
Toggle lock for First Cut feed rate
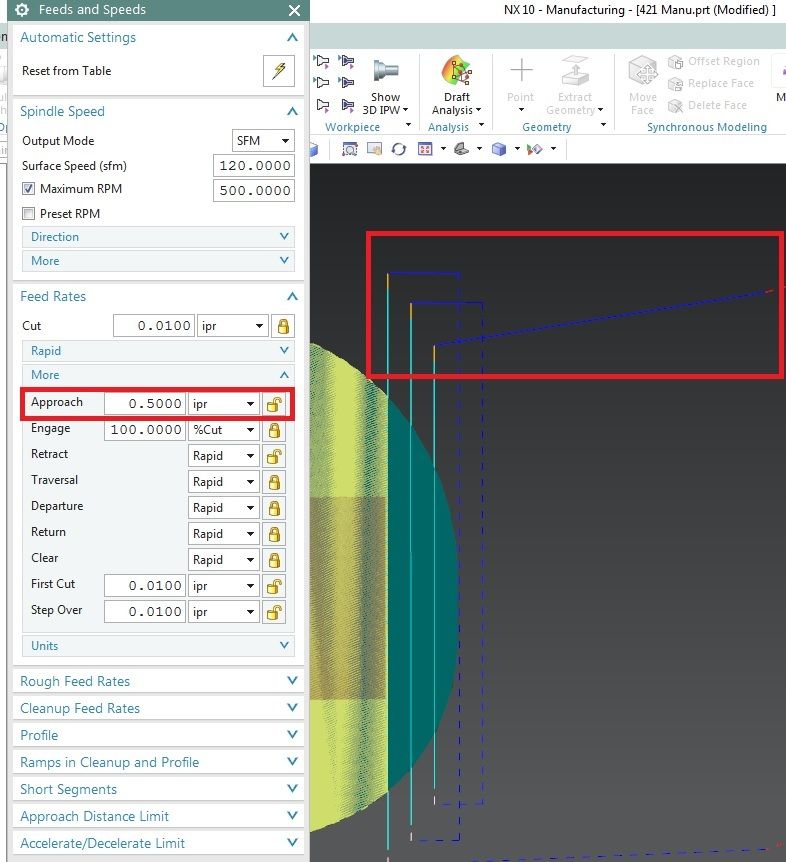coord(274,586)
